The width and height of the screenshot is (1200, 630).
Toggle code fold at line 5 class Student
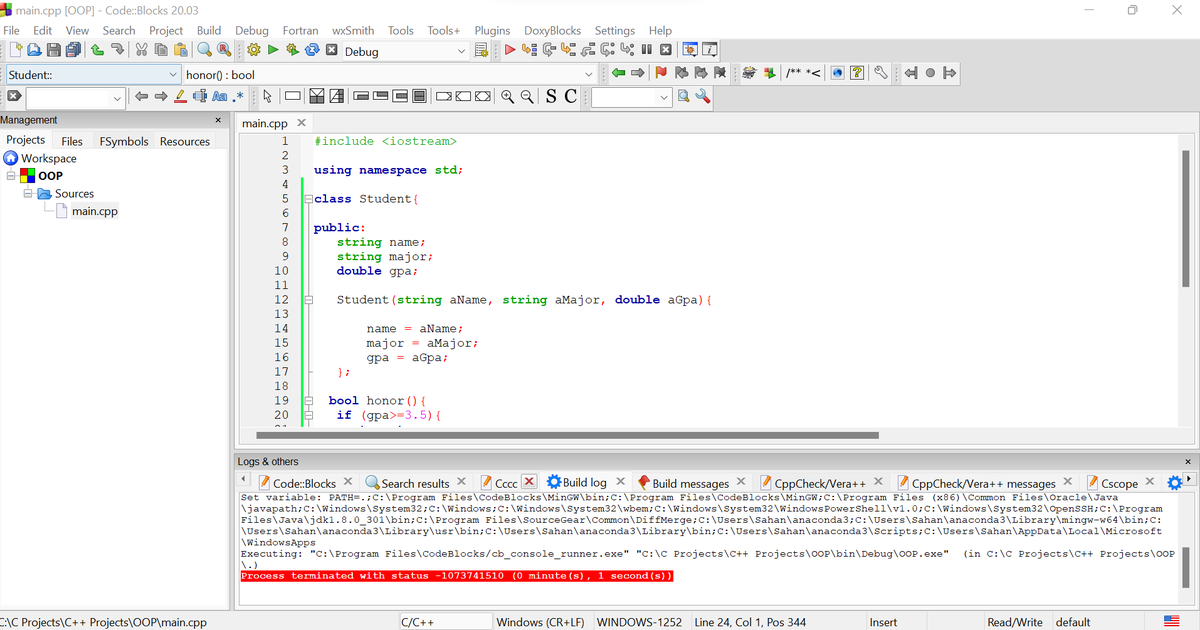[309, 199]
